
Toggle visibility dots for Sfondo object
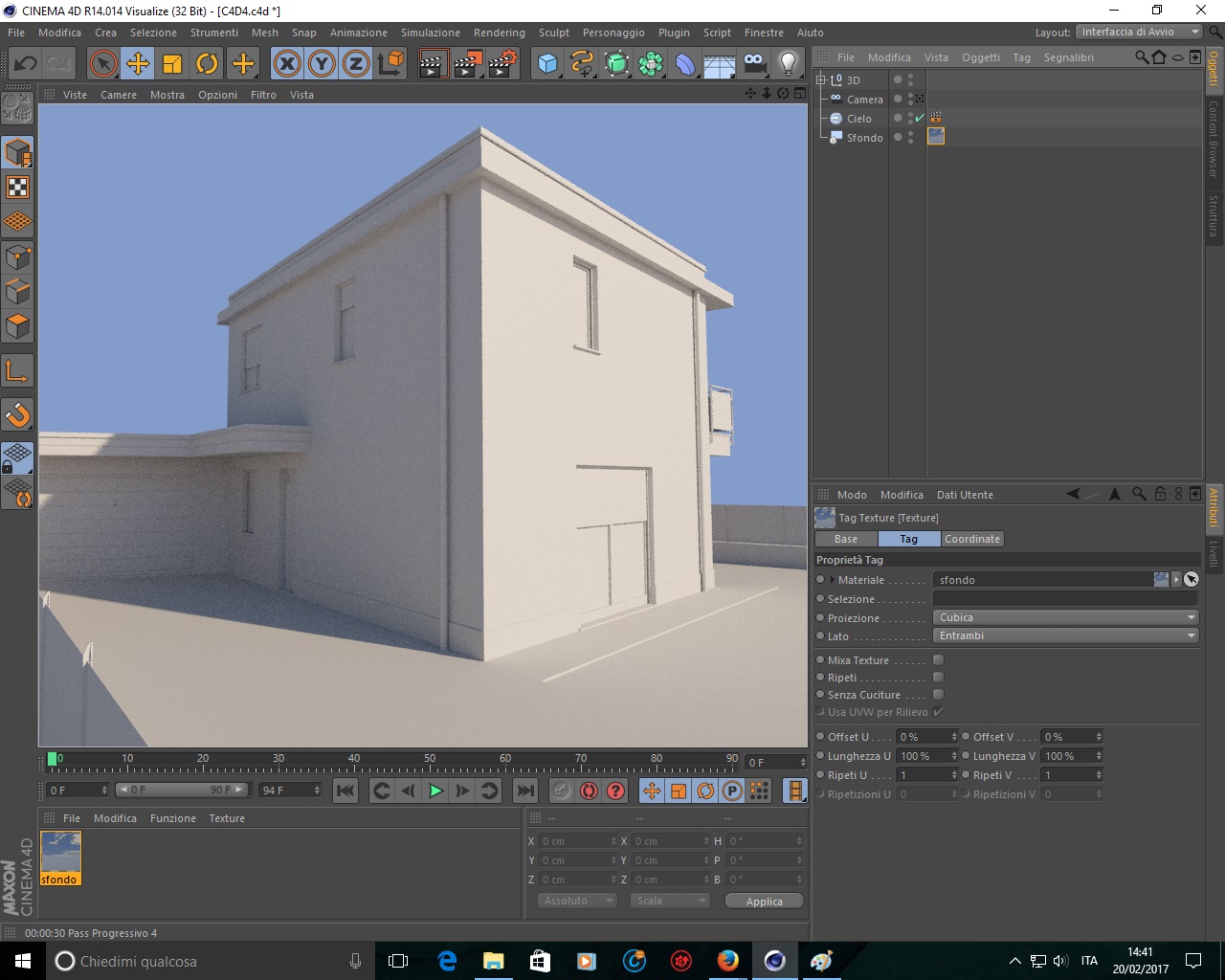pyautogui.click(x=910, y=137)
